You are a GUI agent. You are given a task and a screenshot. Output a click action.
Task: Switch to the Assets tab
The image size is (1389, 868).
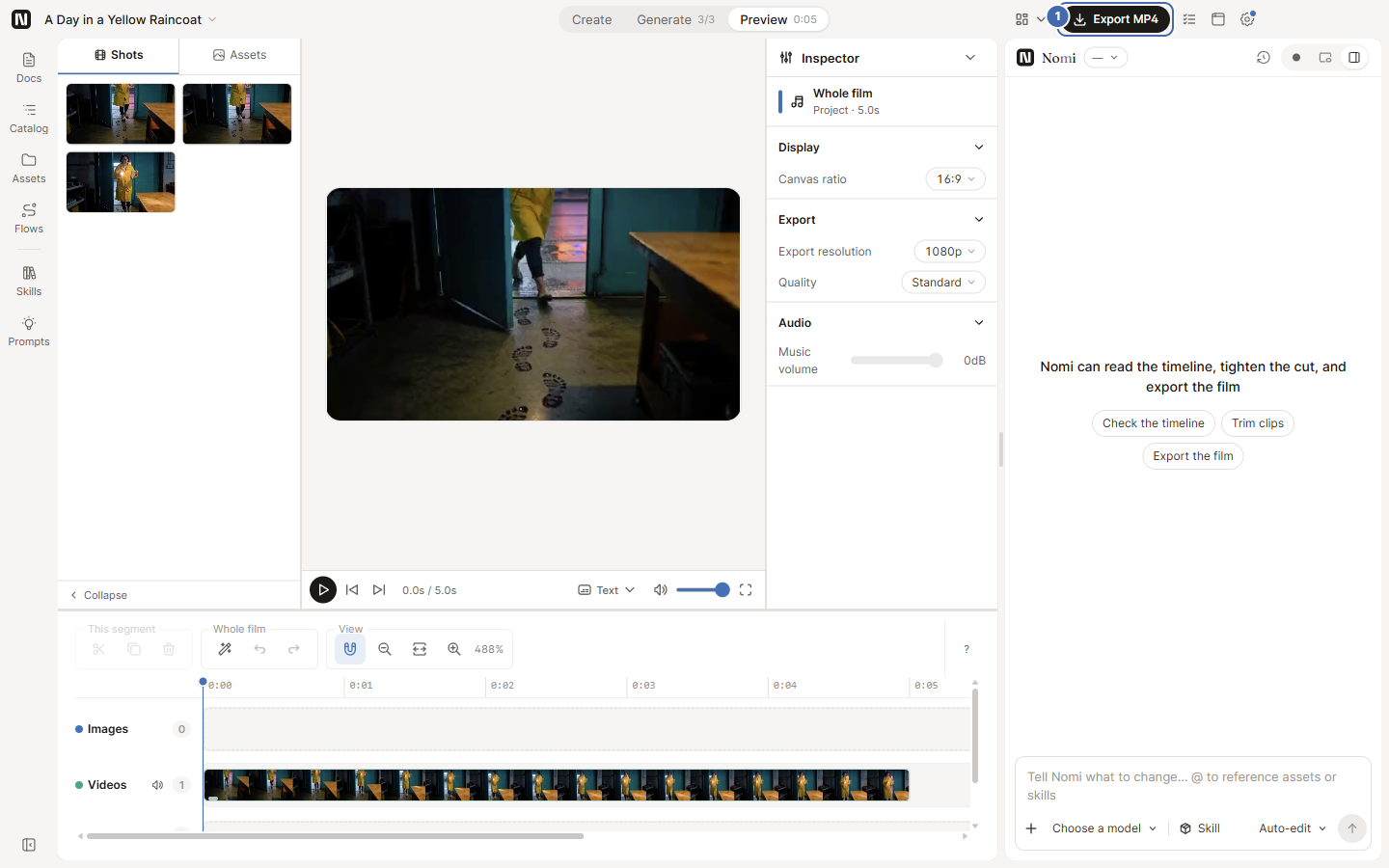point(239,55)
